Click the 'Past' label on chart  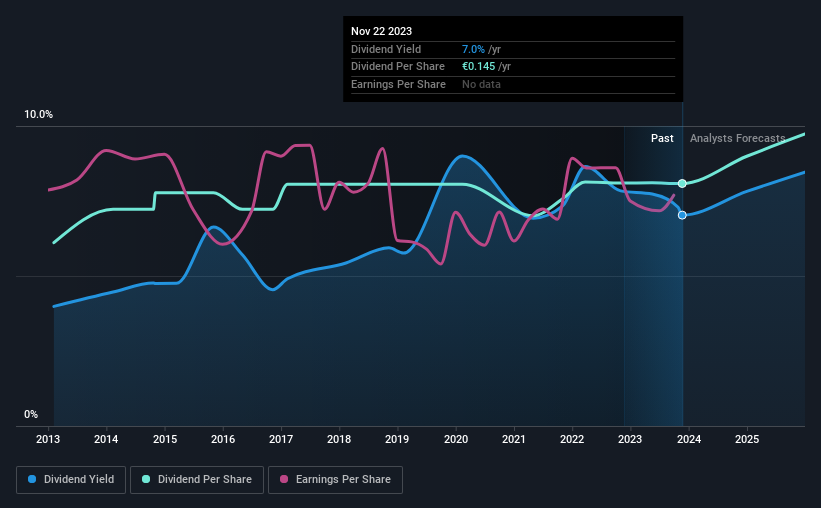tap(662, 138)
